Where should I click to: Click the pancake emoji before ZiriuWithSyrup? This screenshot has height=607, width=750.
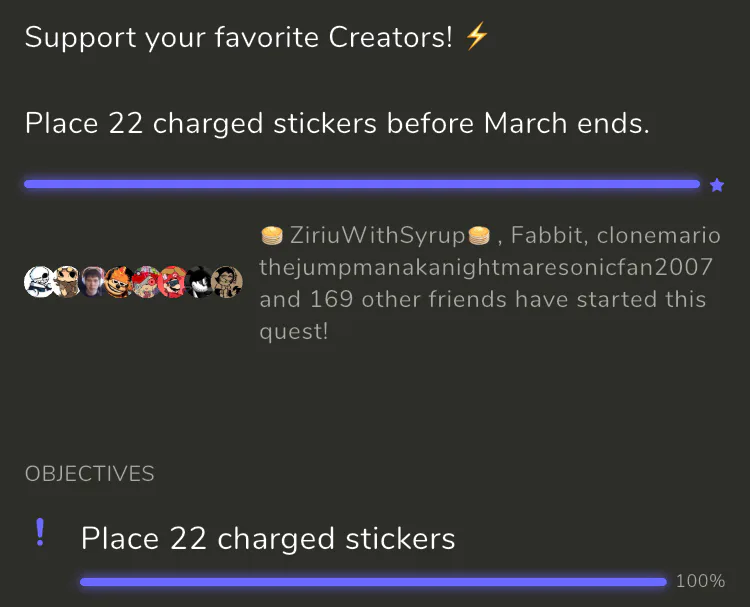pyautogui.click(x=271, y=236)
